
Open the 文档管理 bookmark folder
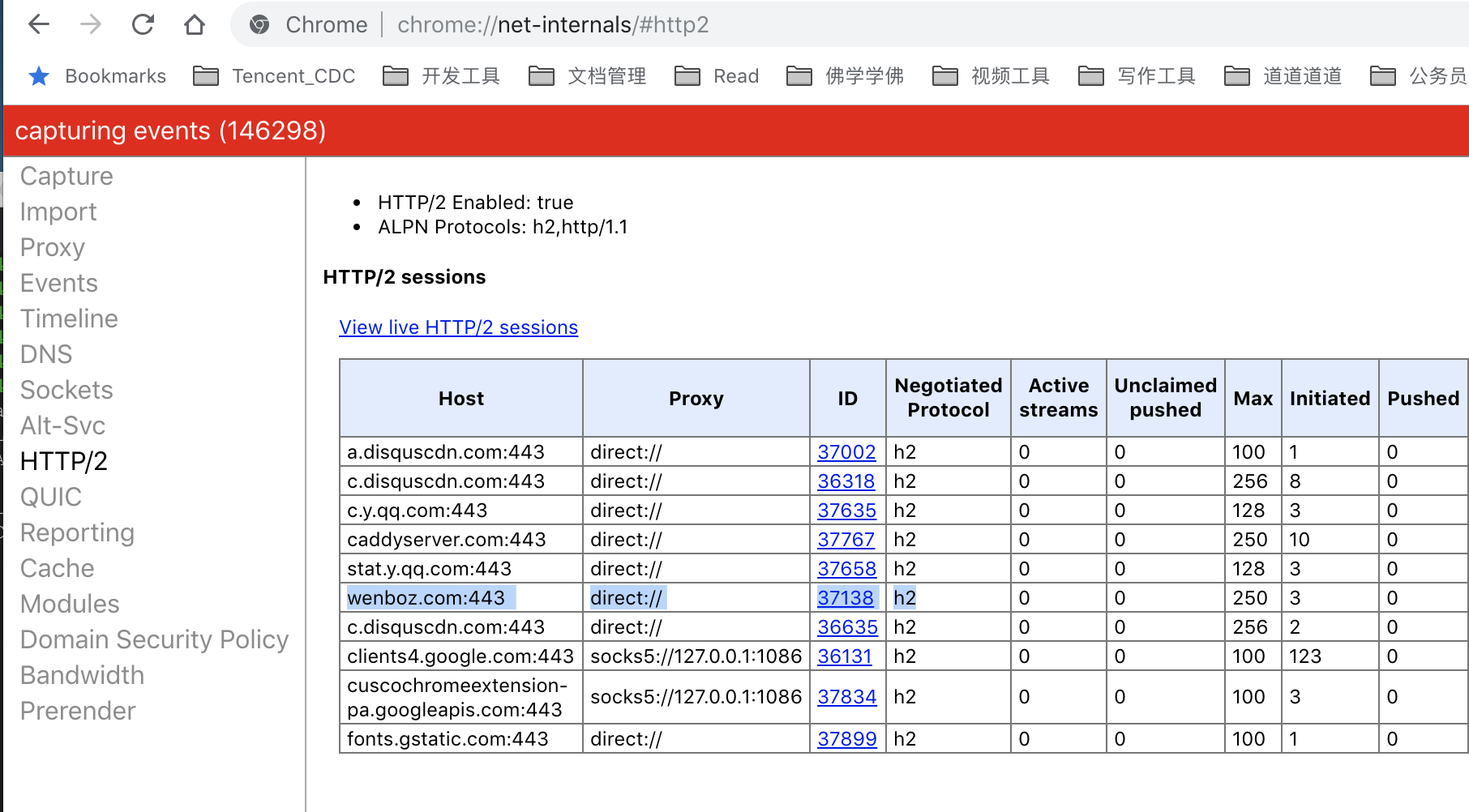click(x=588, y=76)
